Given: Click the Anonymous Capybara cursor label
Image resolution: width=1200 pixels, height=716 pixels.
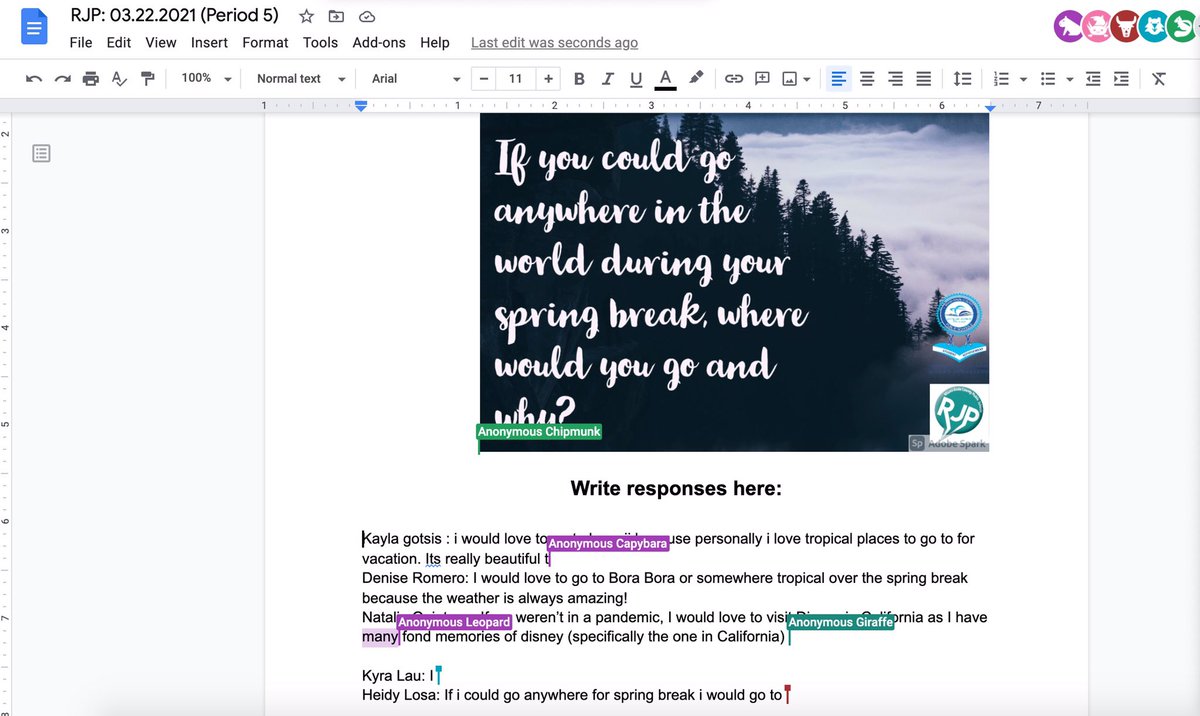Looking at the screenshot, I should [607, 544].
